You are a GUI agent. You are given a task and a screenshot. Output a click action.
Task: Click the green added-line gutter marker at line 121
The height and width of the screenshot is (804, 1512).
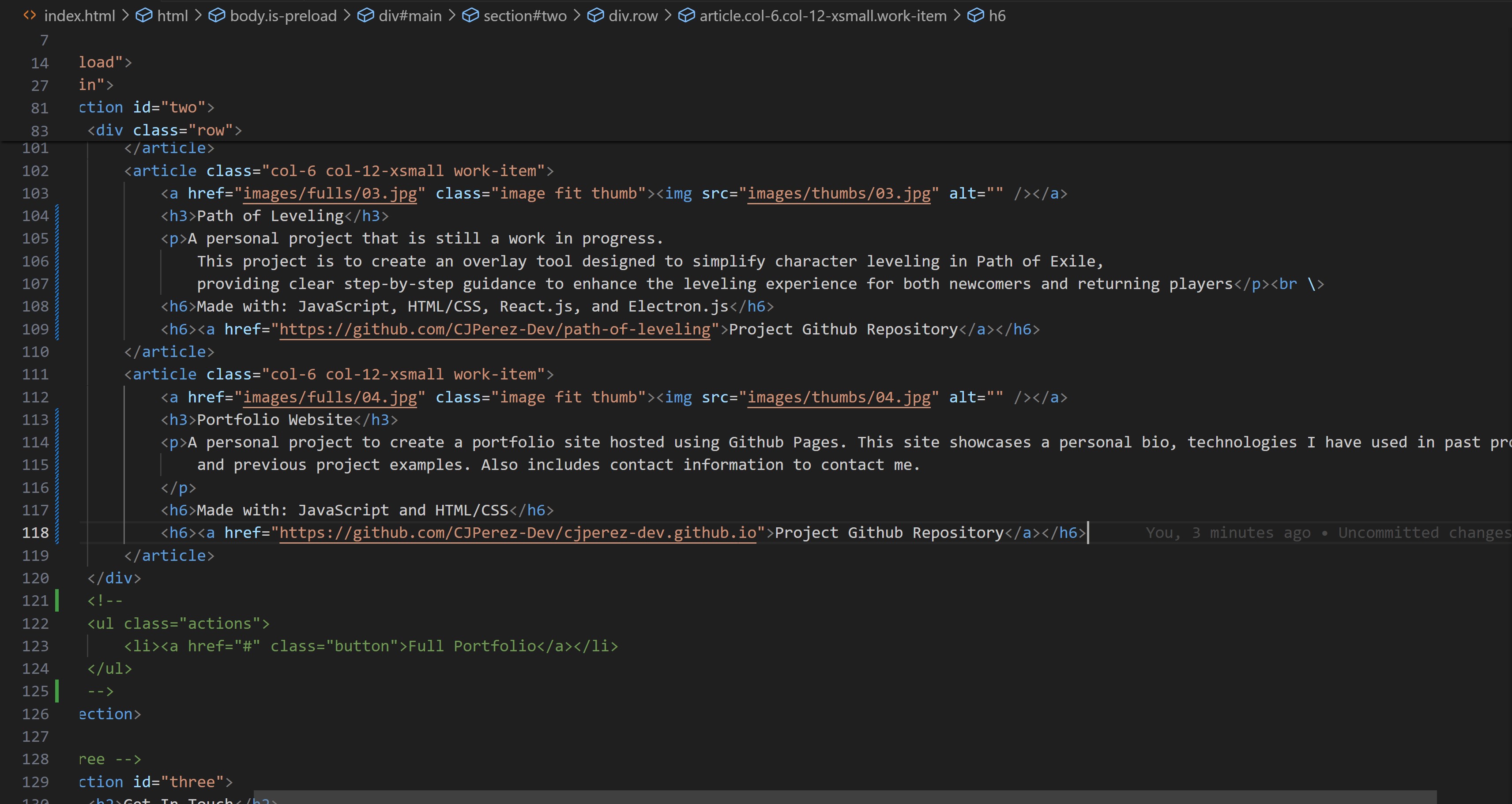57,601
